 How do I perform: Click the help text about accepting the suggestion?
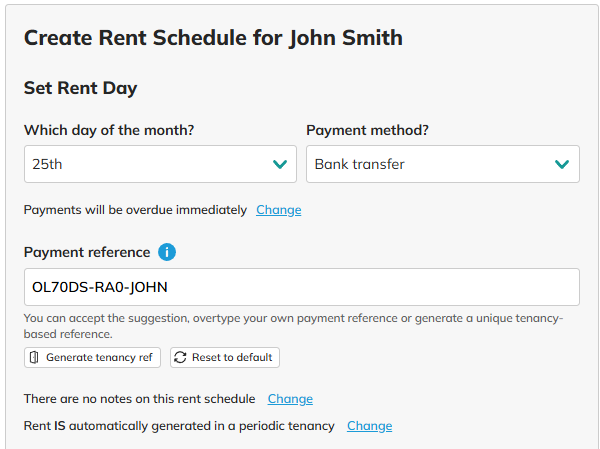tap(293, 326)
